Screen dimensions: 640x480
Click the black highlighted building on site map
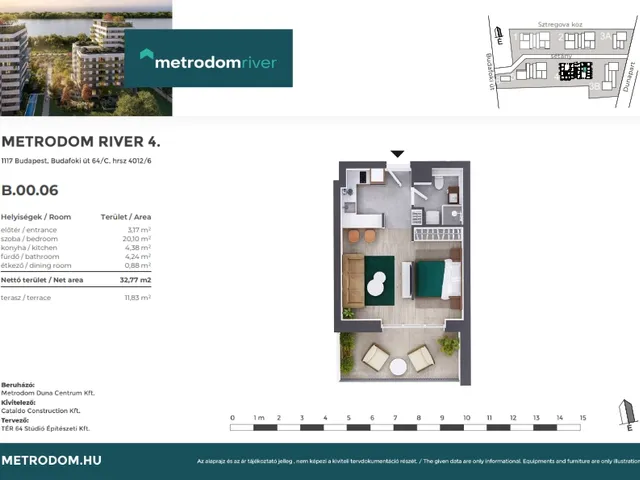pyautogui.click(x=576, y=71)
